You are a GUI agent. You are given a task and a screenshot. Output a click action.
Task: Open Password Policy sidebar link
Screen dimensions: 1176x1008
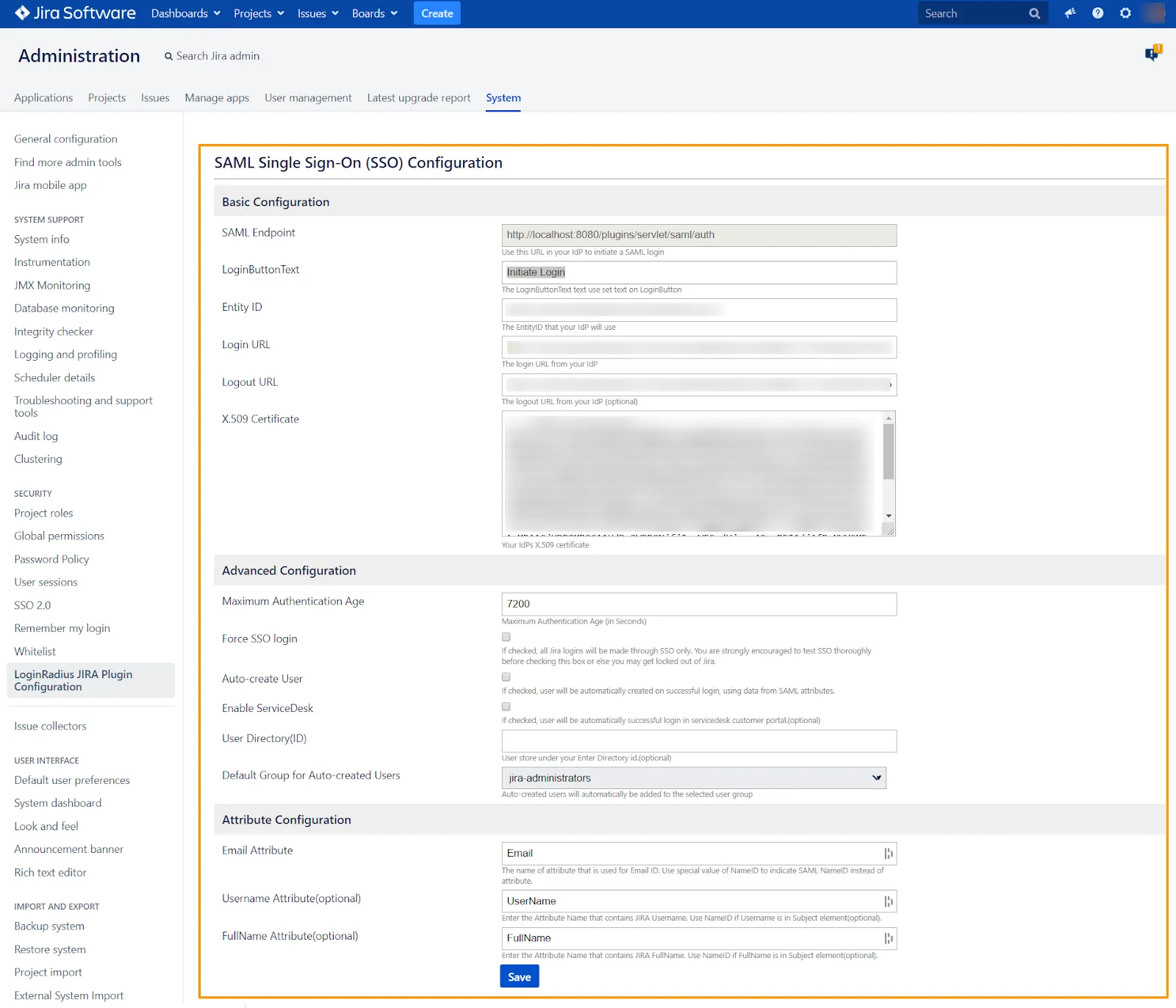[51, 559]
